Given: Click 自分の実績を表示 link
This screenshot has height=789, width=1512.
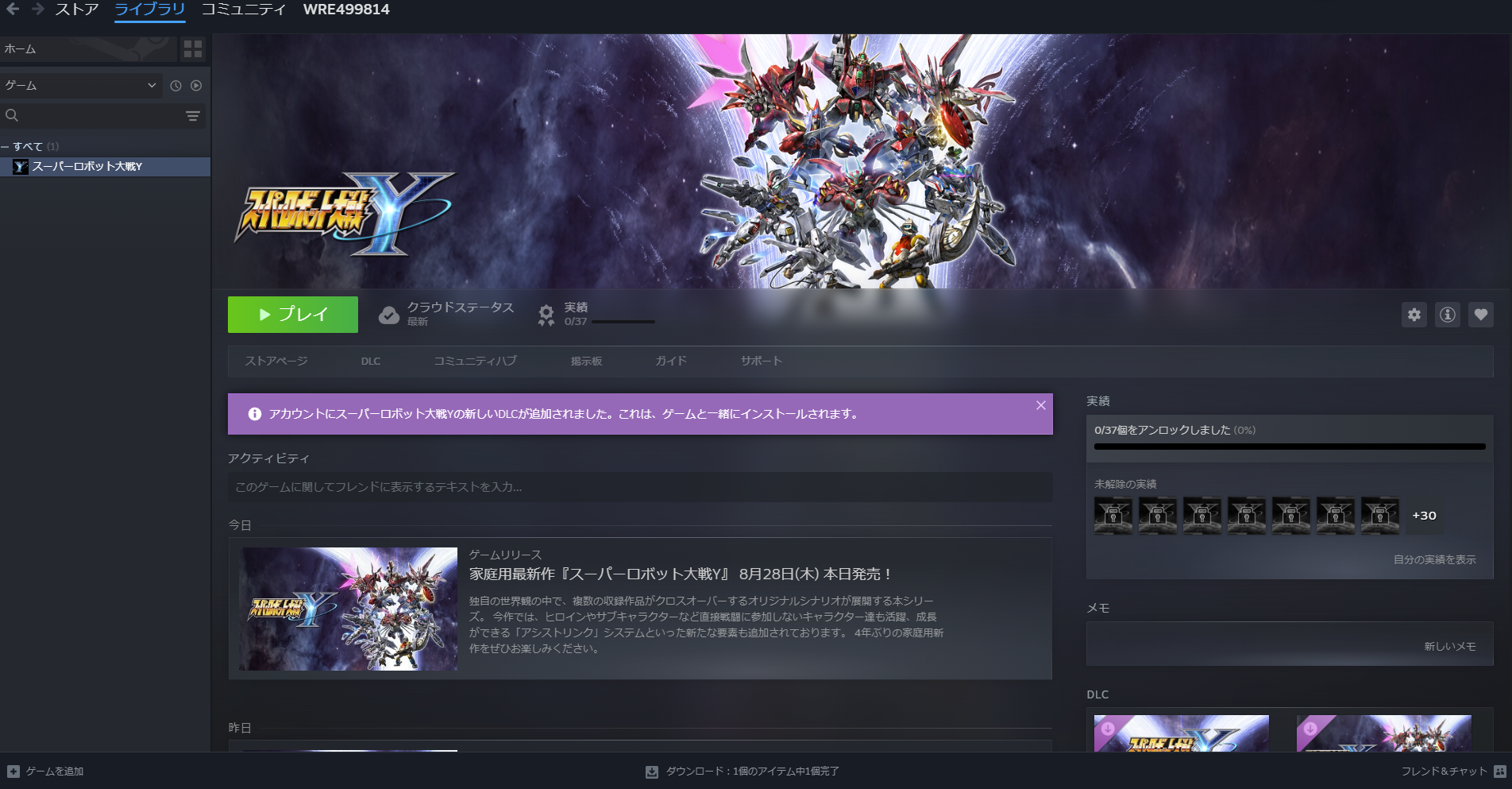Looking at the screenshot, I should point(1434,559).
